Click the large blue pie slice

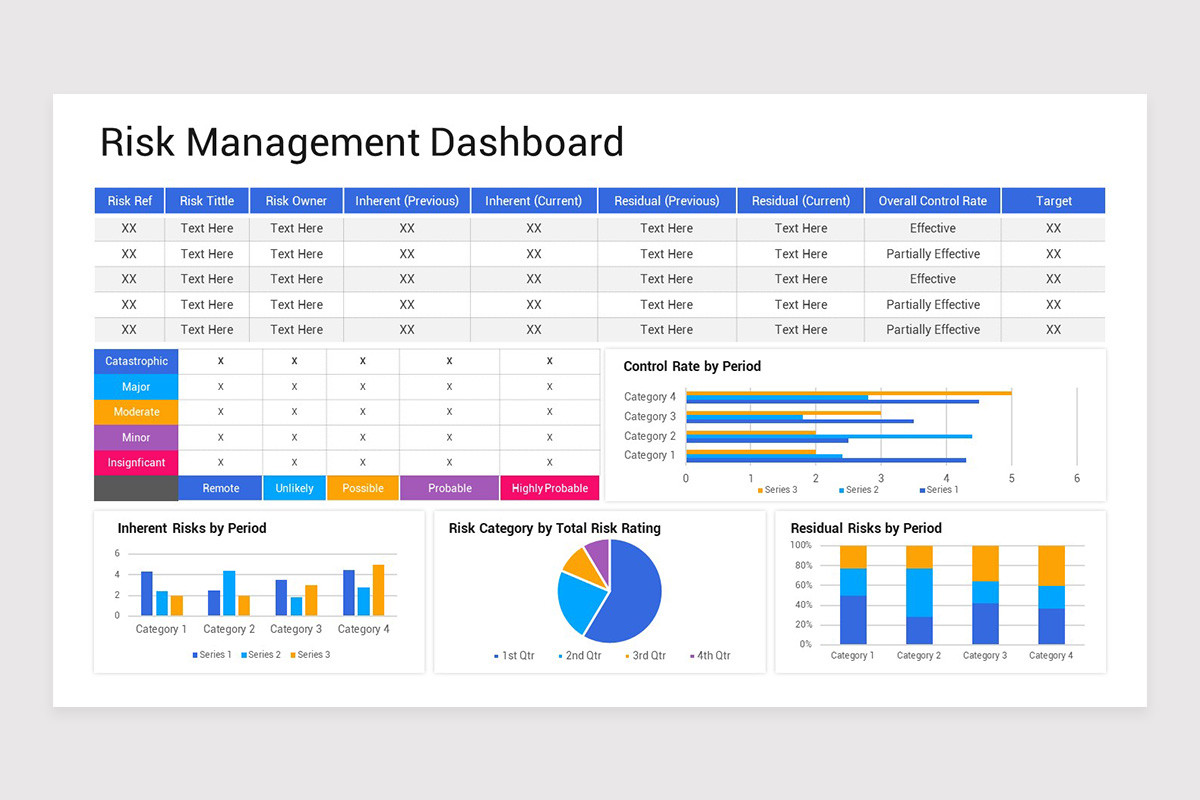pos(630,590)
